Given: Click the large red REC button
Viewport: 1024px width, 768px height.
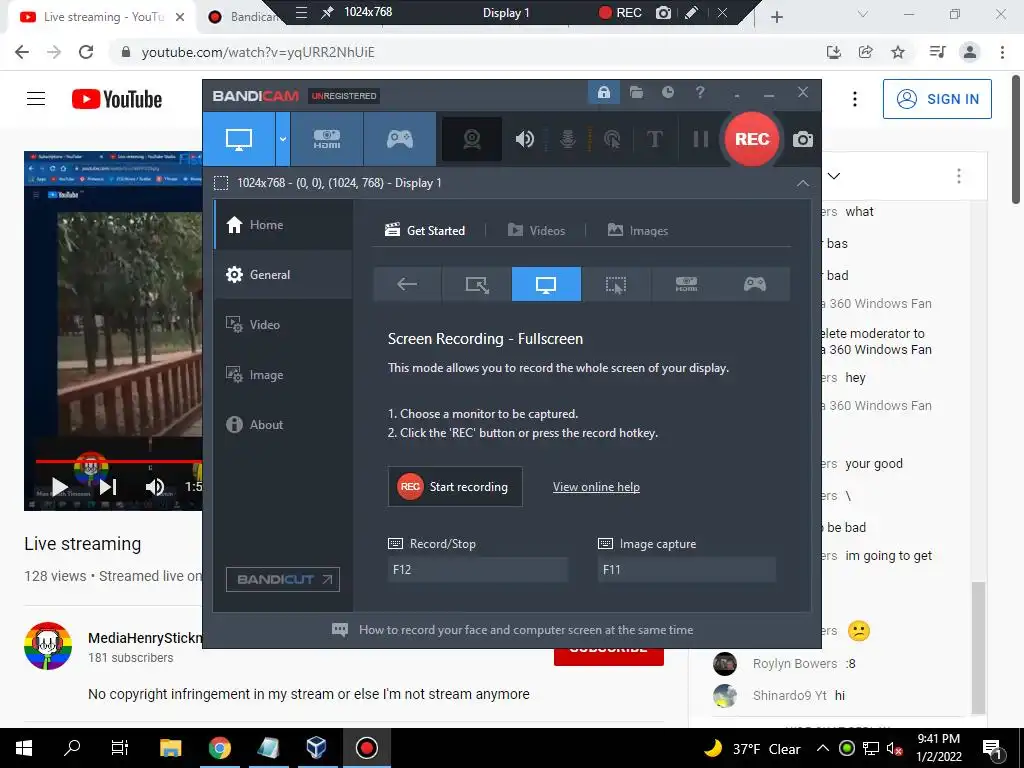Looking at the screenshot, I should click(x=752, y=139).
